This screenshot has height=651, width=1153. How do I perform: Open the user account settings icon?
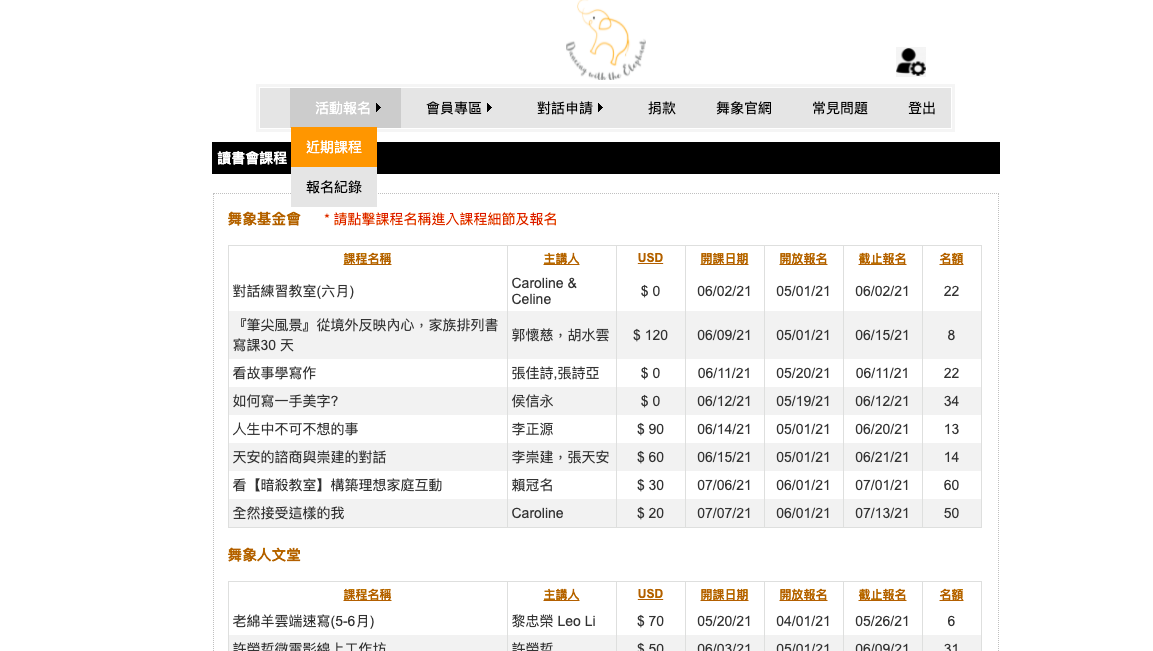tap(910, 62)
